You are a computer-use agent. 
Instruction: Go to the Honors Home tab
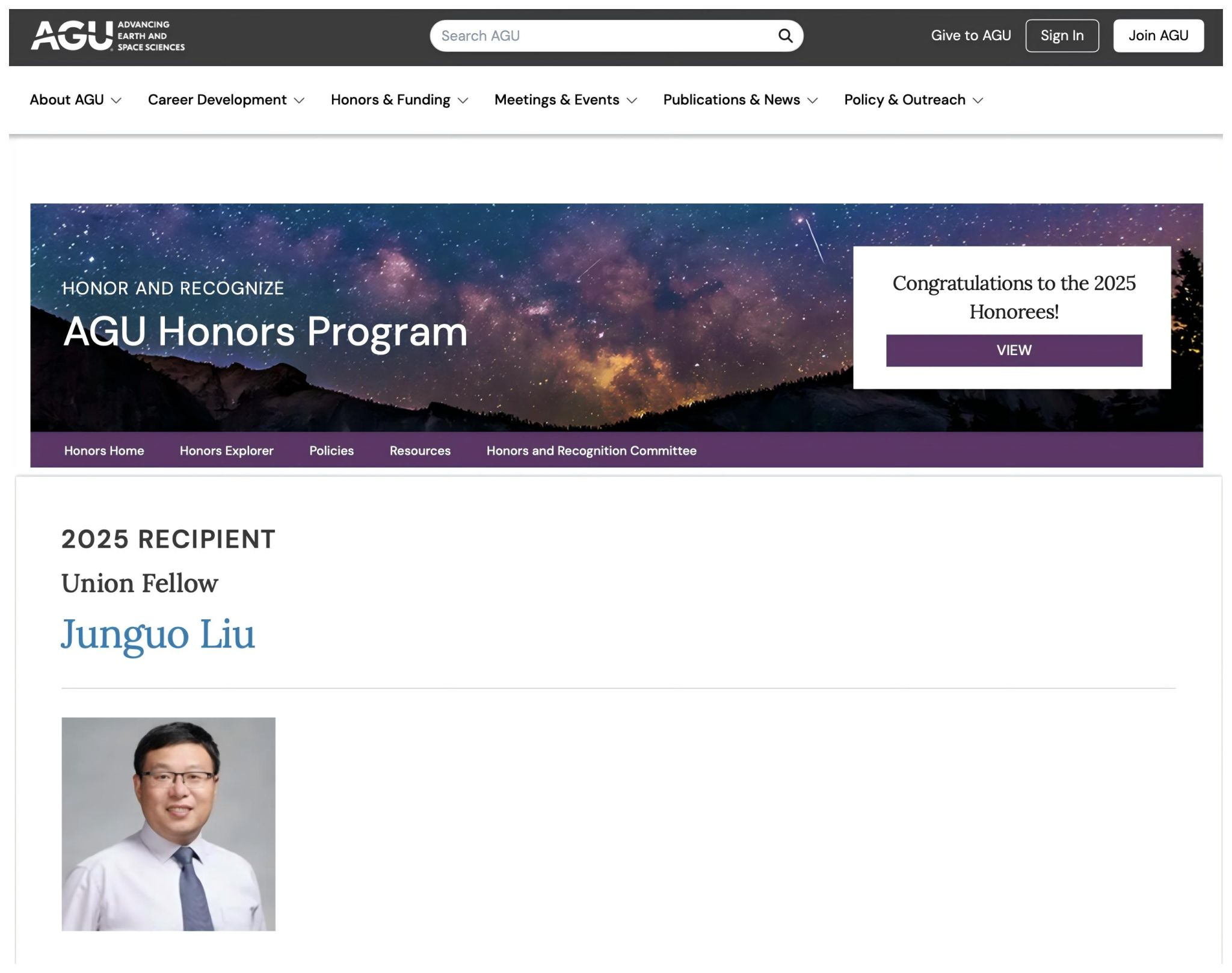click(104, 451)
